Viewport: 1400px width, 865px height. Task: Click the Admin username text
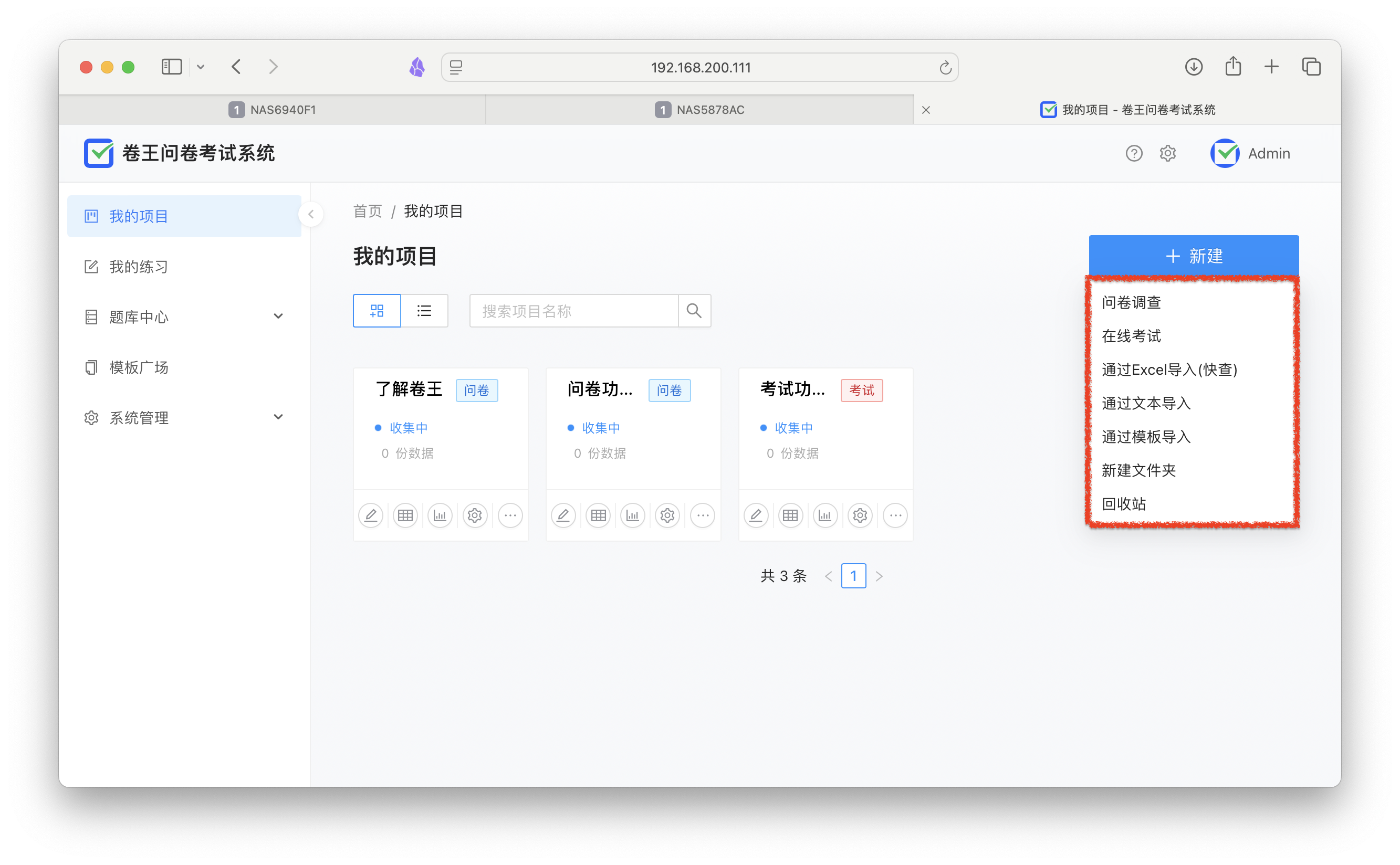coord(1268,153)
